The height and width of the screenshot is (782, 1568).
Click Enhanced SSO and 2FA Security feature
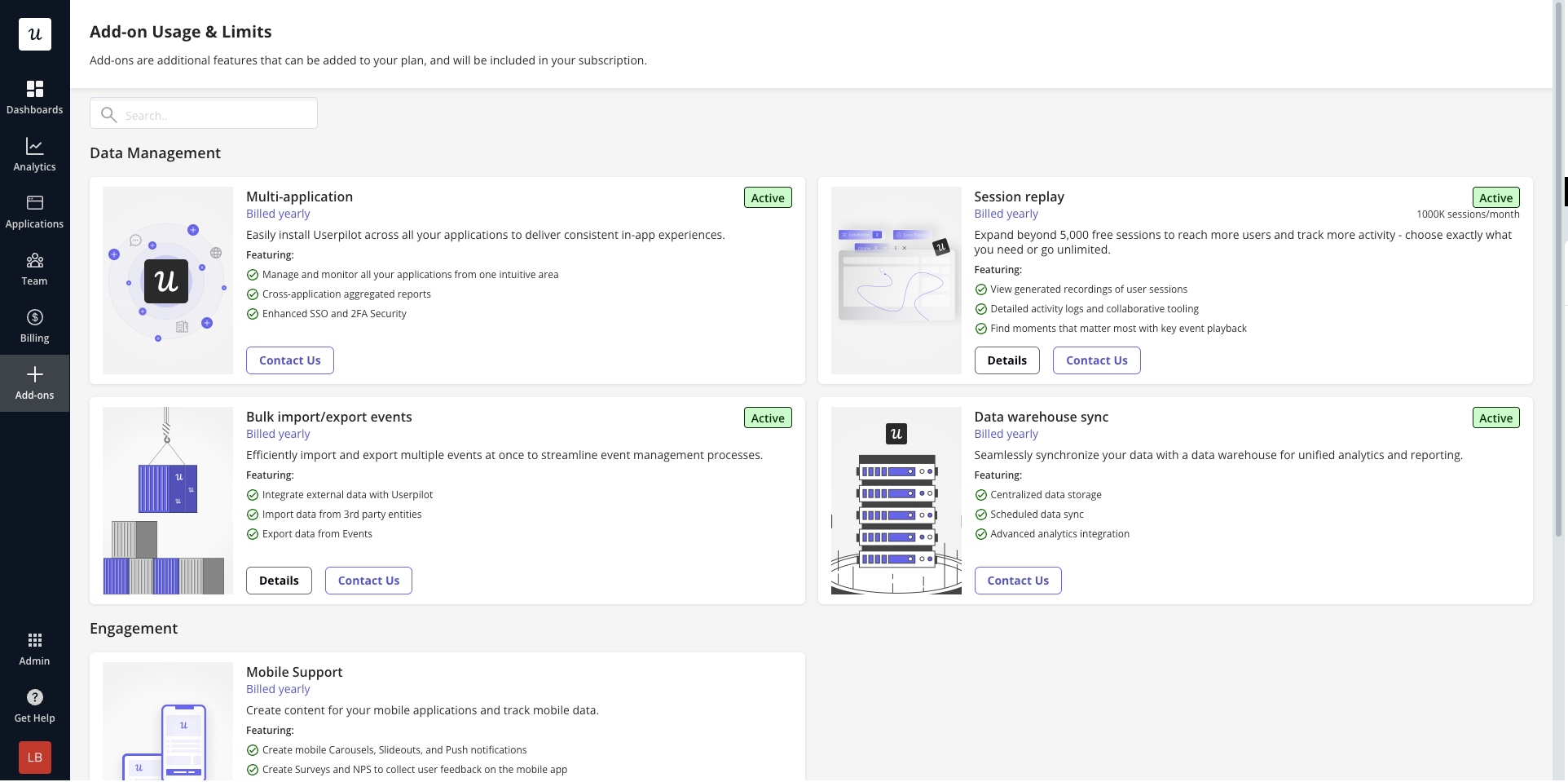(x=334, y=314)
